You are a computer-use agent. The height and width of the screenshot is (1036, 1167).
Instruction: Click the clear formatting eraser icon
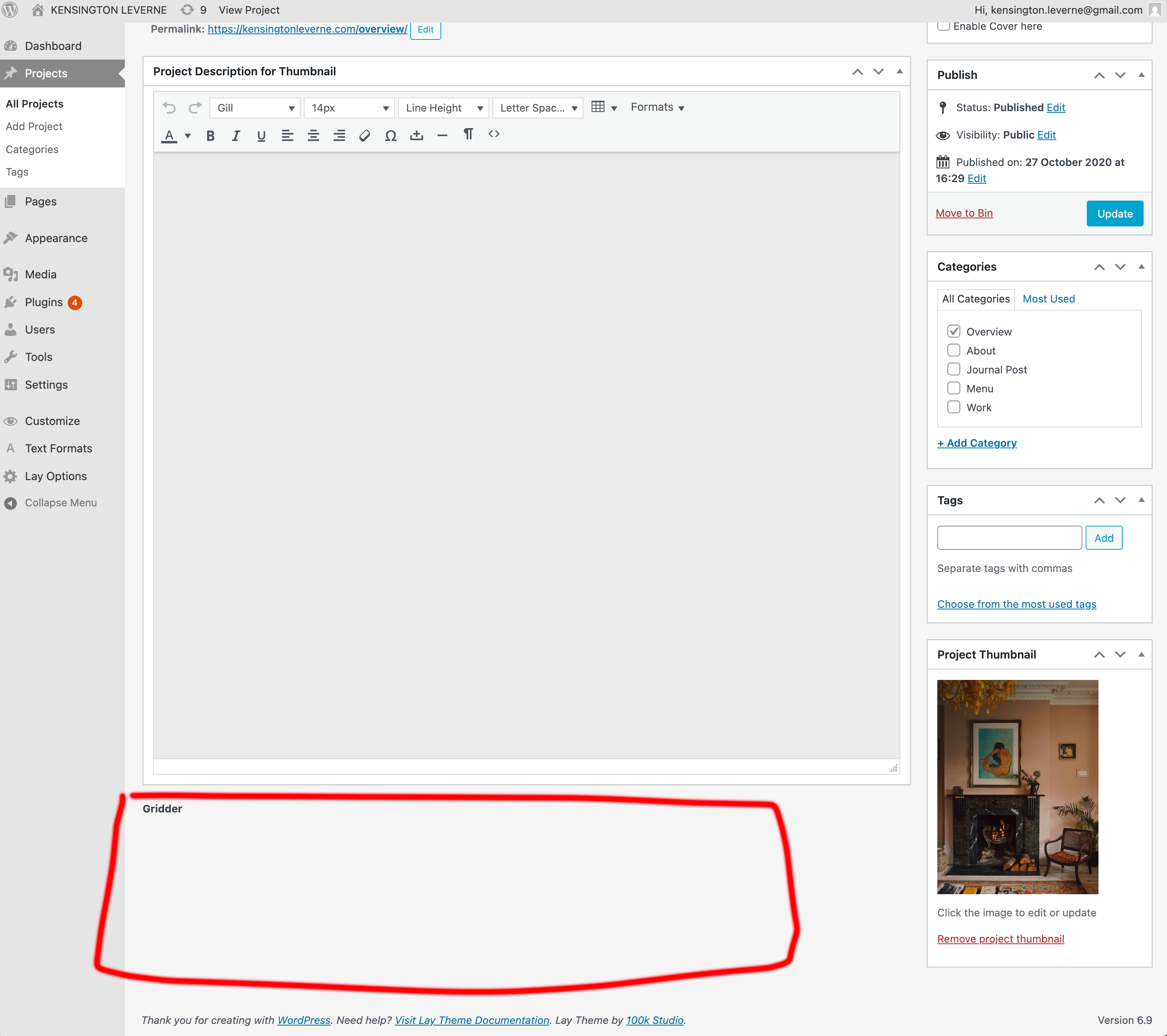[x=364, y=135]
